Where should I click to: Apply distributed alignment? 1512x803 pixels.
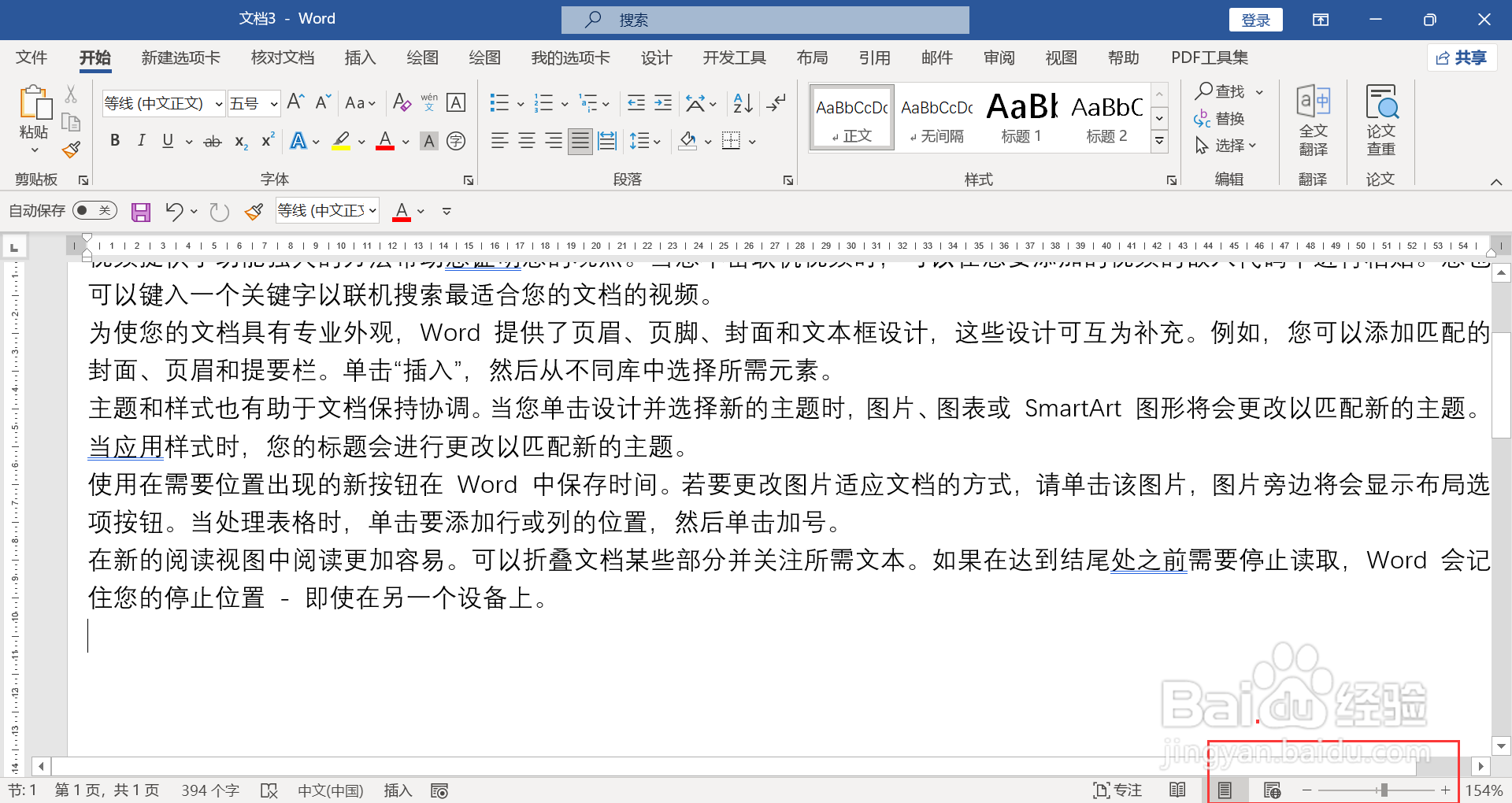607,141
